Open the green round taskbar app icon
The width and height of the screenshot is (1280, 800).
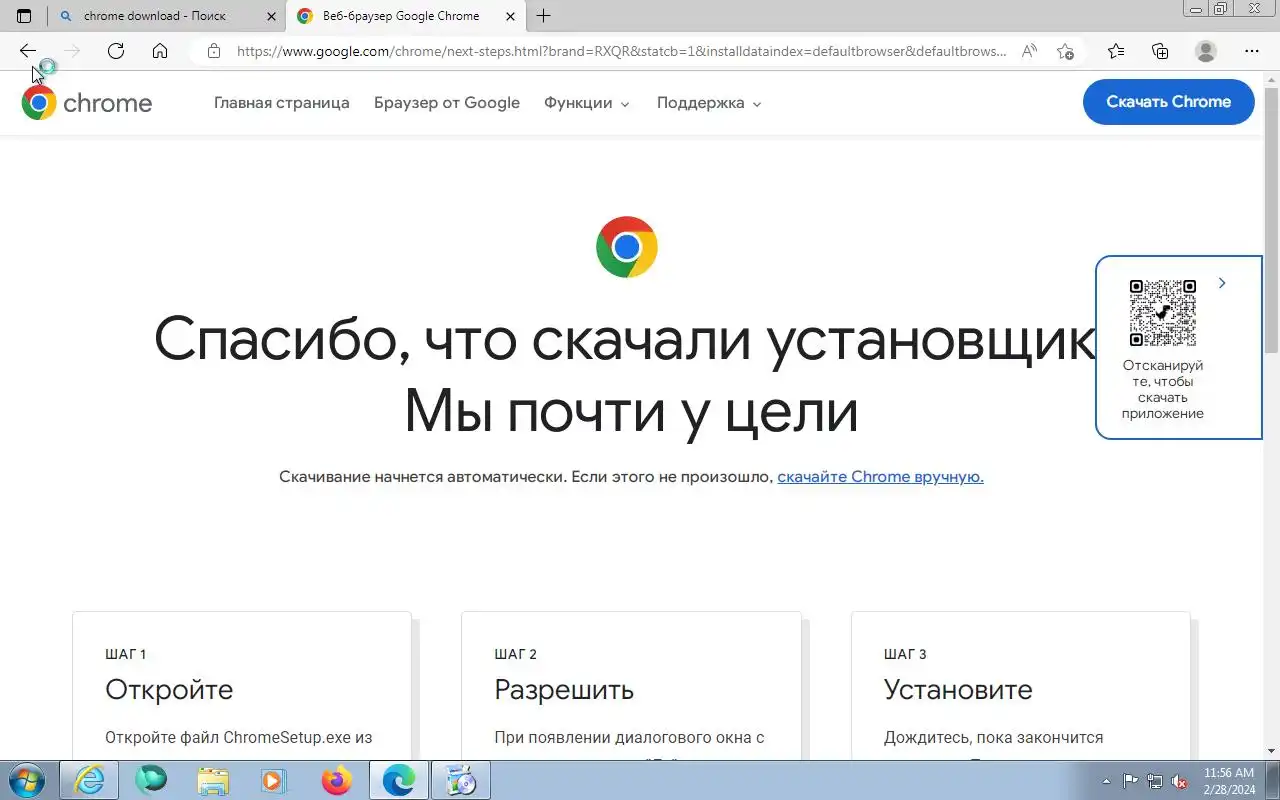coord(151,780)
